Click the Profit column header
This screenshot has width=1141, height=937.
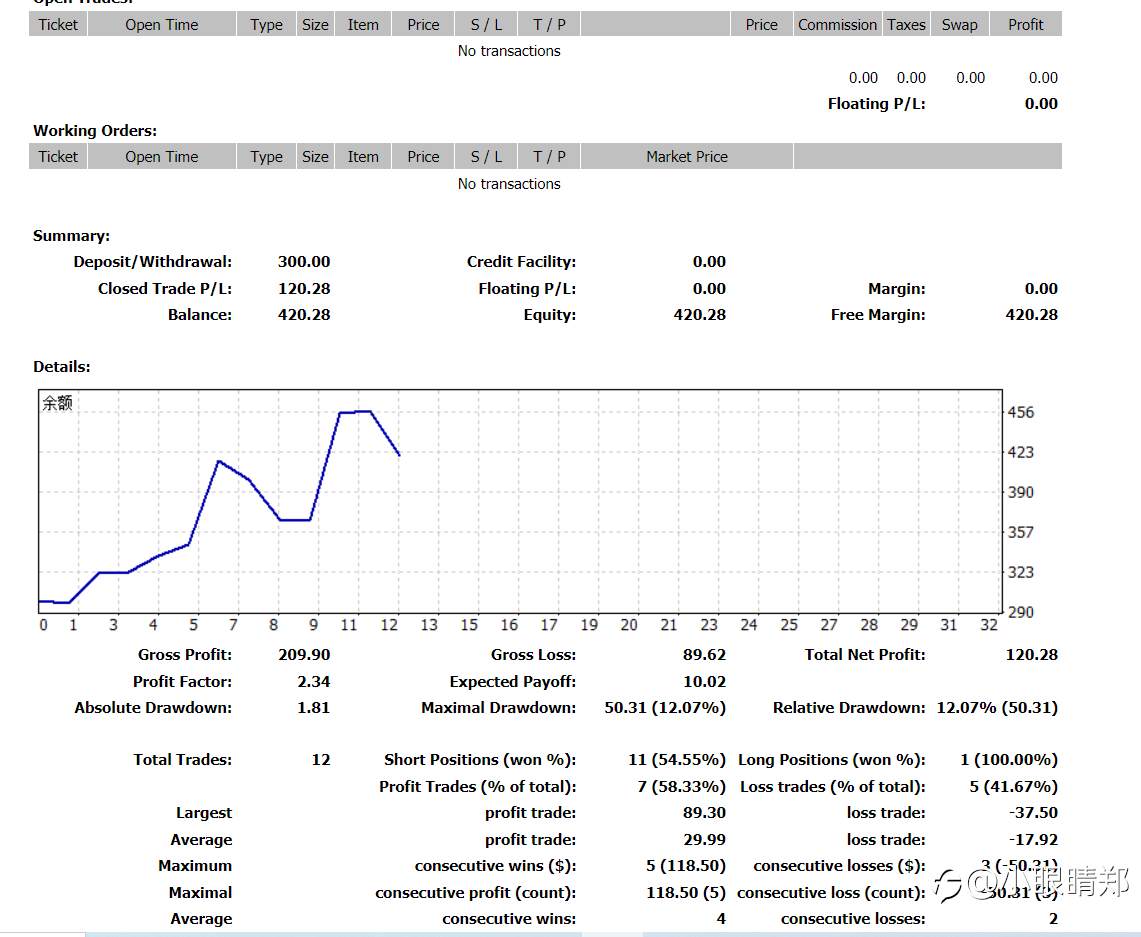click(x=1026, y=25)
